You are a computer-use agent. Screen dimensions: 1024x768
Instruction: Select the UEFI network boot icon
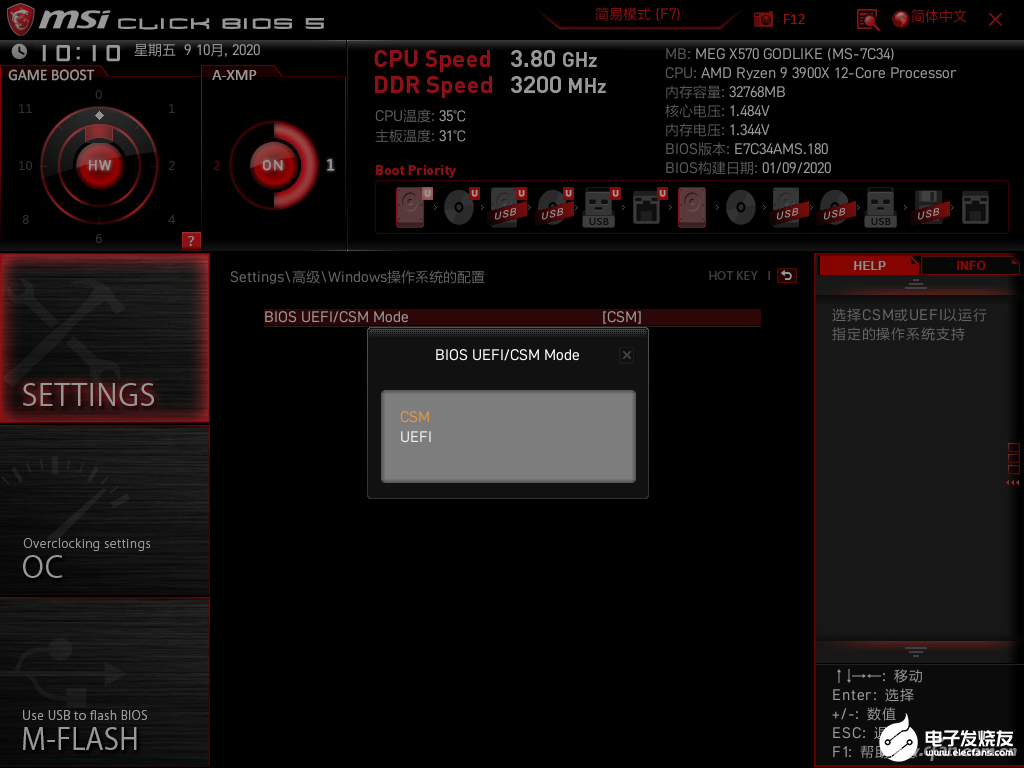[648, 207]
